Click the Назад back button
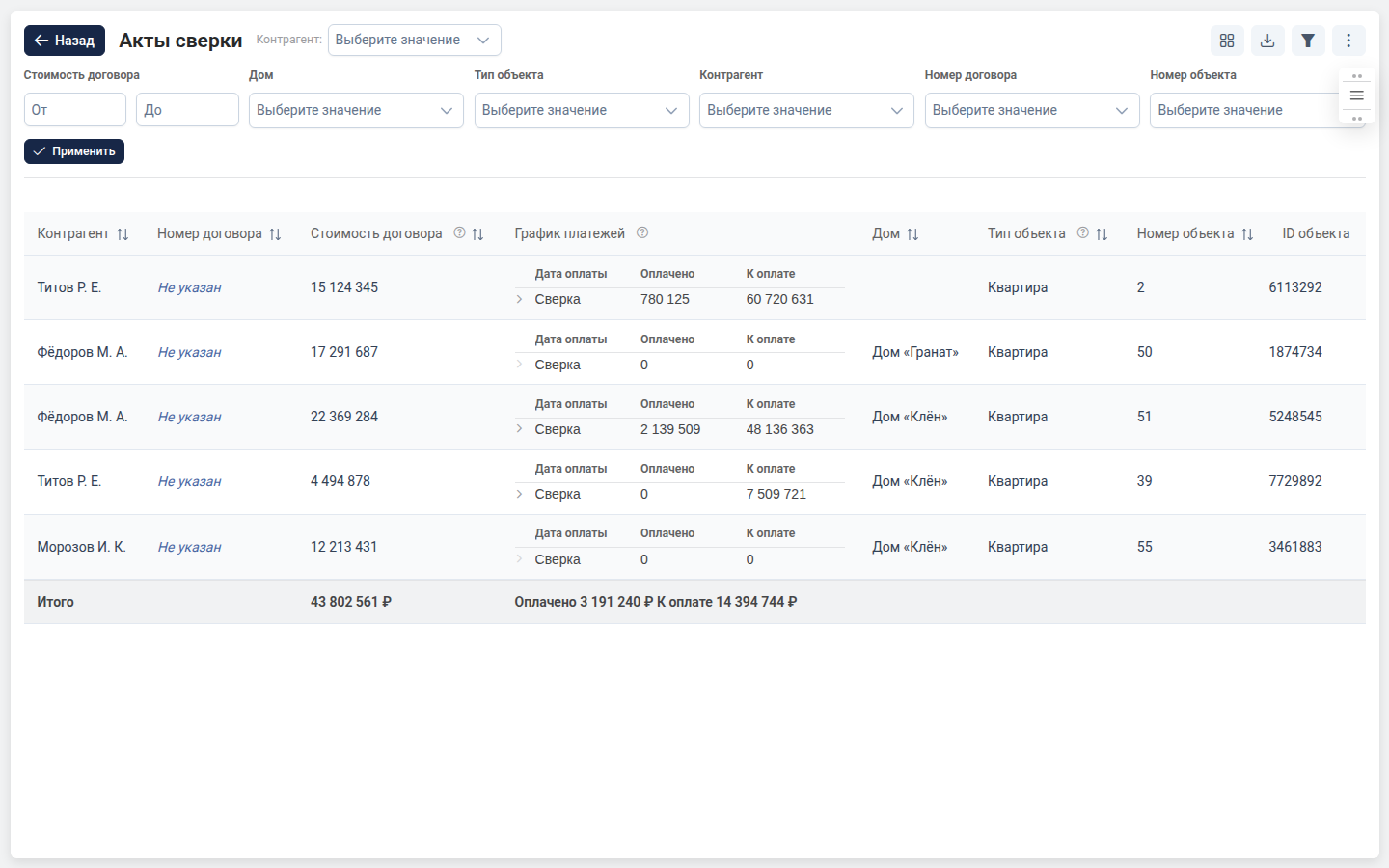 [x=65, y=40]
